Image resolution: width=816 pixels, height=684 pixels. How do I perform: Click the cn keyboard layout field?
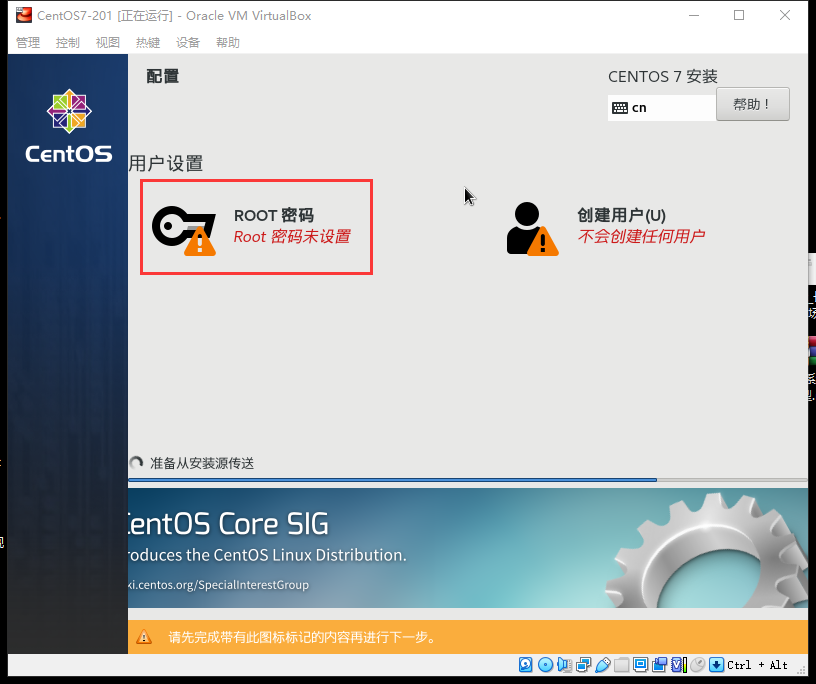pyautogui.click(x=662, y=108)
